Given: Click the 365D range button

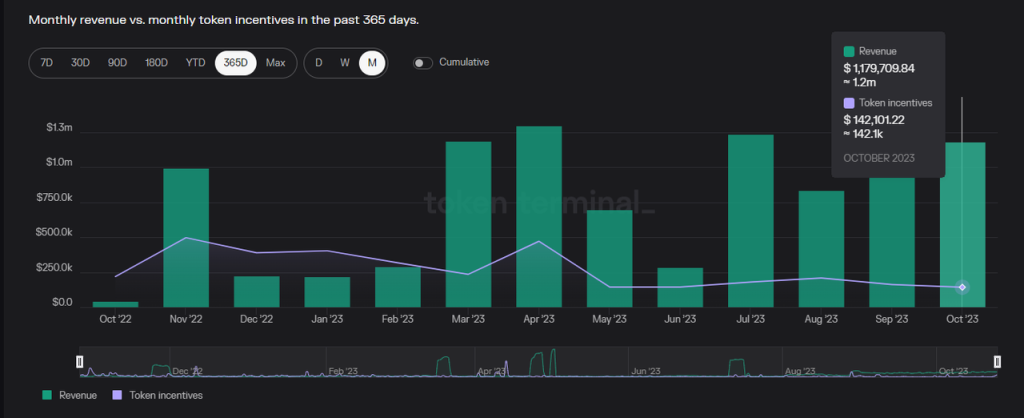Looking at the screenshot, I should [236, 62].
